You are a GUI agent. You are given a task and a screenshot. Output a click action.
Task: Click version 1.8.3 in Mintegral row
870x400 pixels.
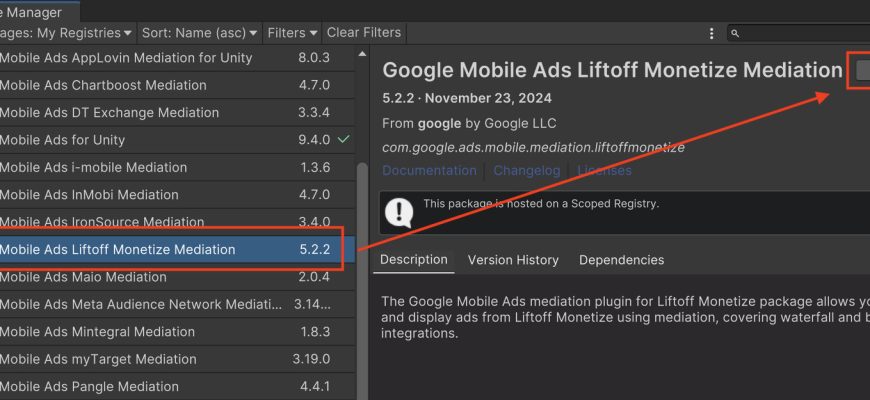315,332
